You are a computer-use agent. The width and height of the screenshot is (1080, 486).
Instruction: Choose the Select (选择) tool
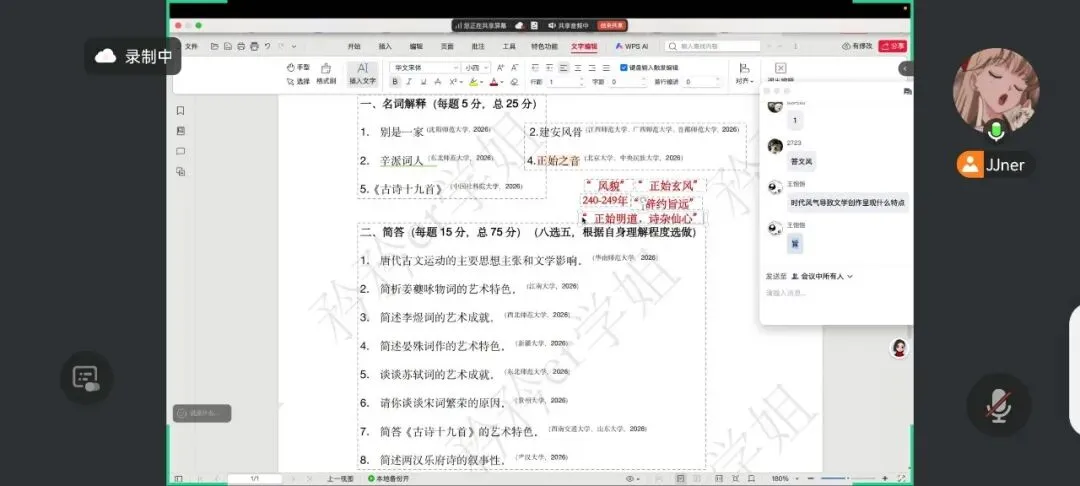tap(298, 81)
